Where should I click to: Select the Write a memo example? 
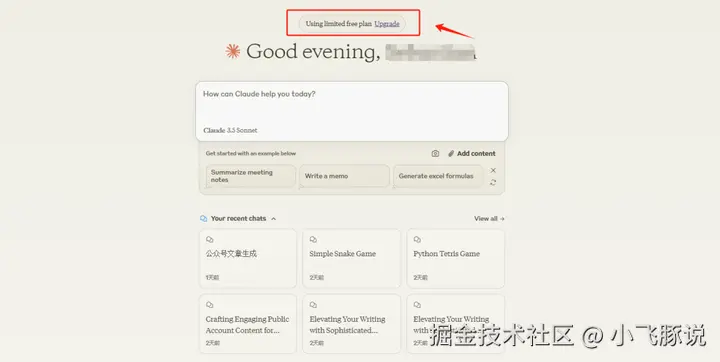(344, 176)
